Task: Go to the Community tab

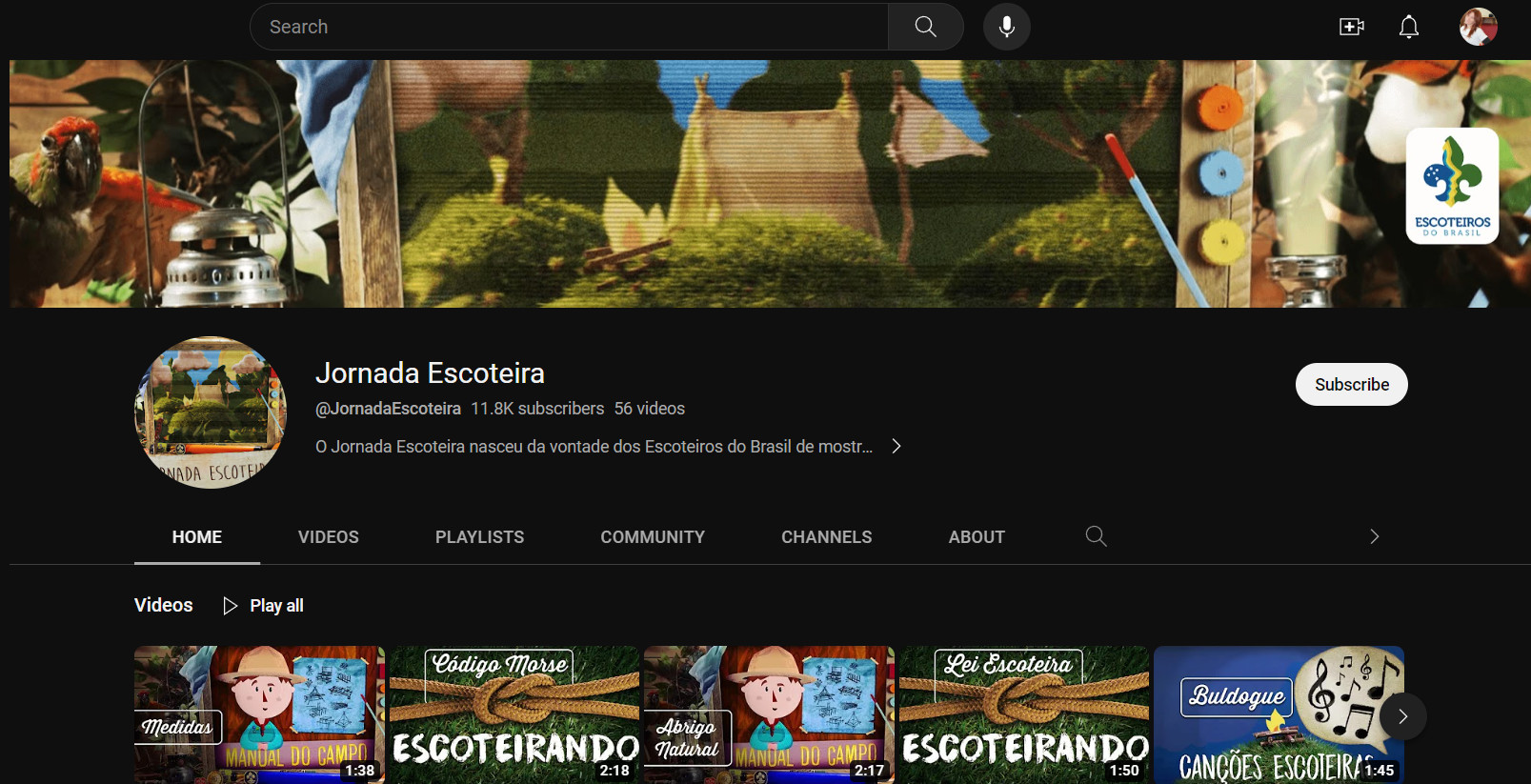Action: pos(653,537)
